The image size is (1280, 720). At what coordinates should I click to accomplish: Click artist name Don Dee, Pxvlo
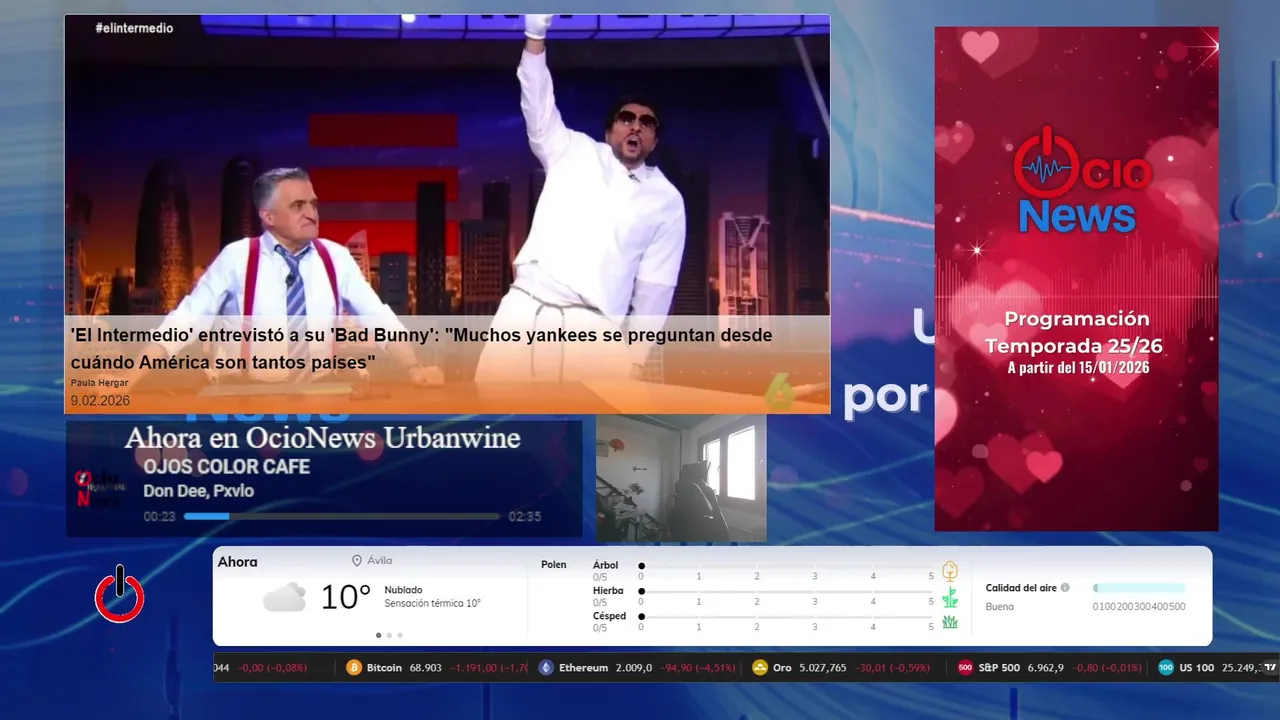pos(199,491)
